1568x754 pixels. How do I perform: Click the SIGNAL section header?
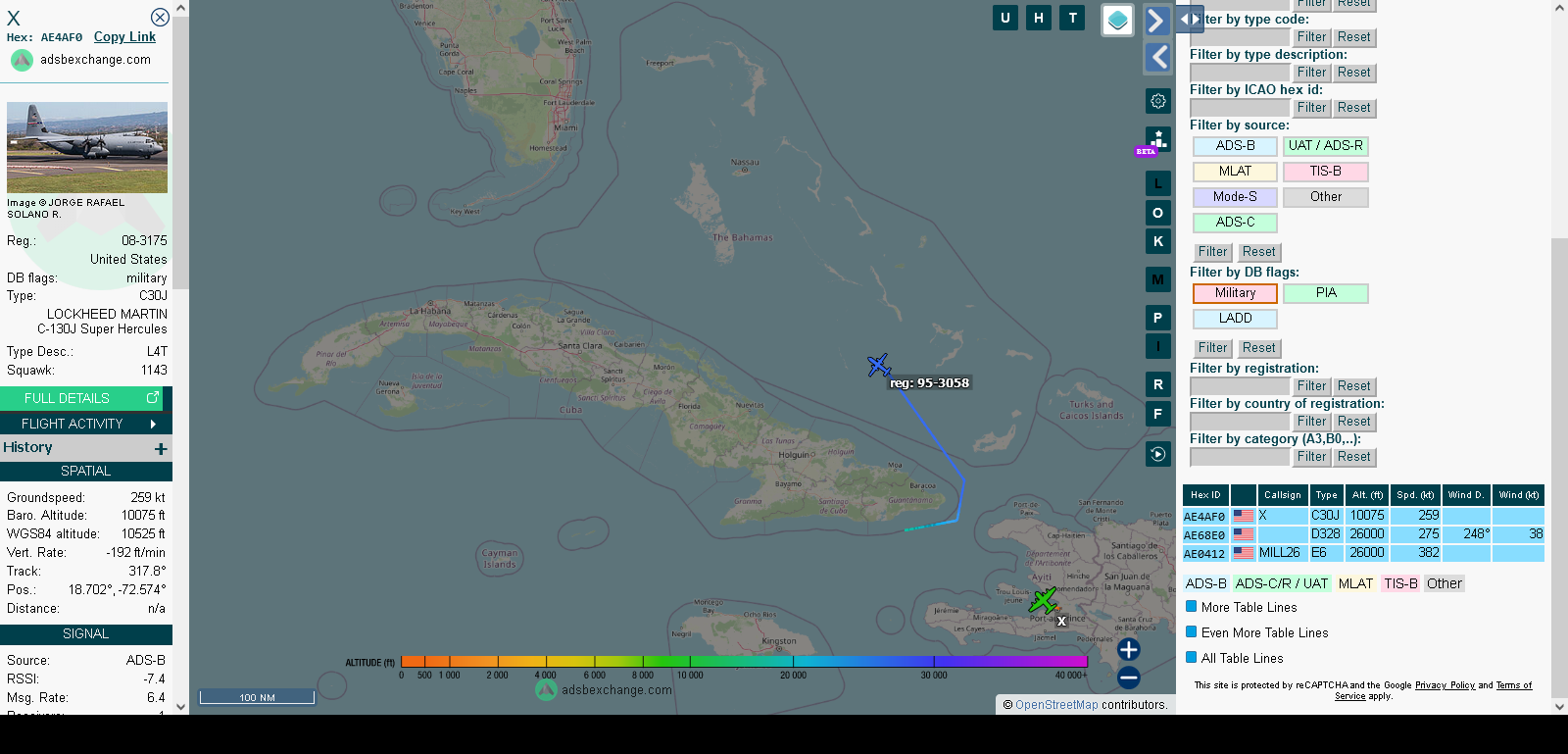coord(86,634)
